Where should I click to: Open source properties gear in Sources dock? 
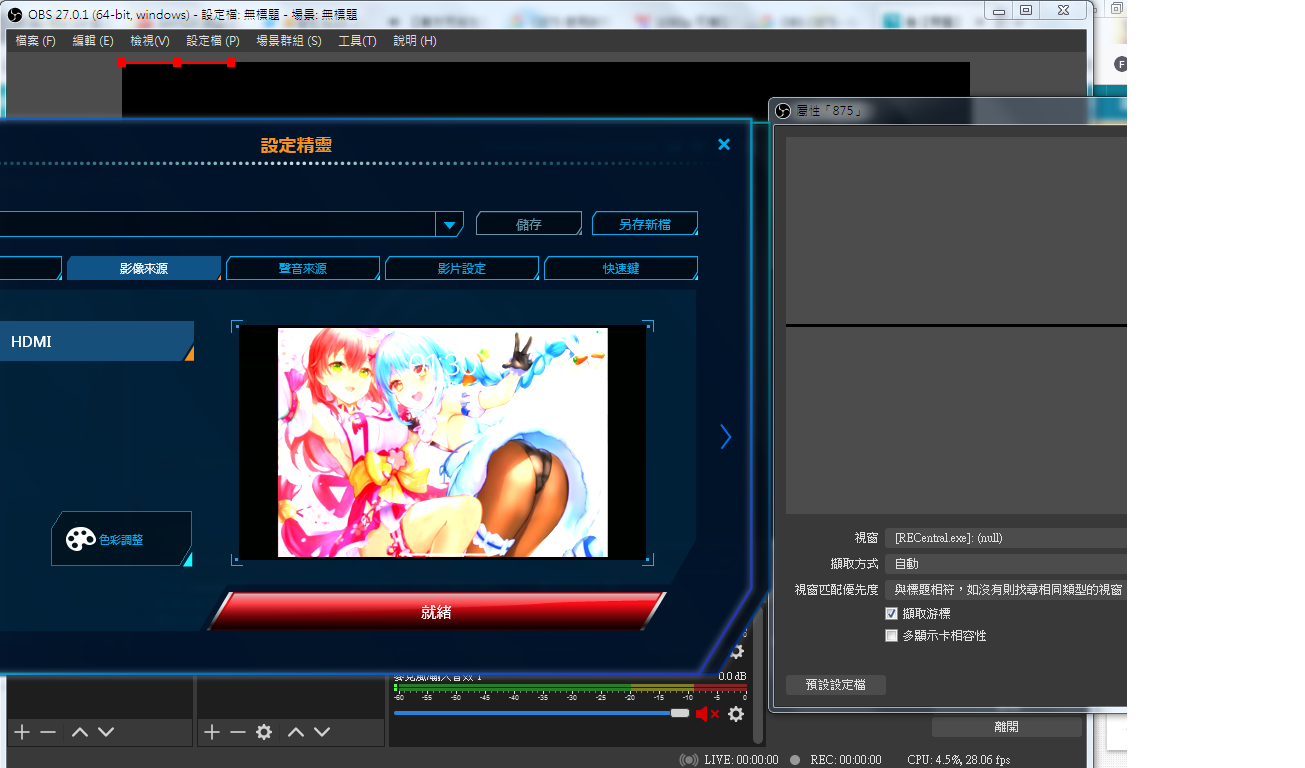coord(264,732)
